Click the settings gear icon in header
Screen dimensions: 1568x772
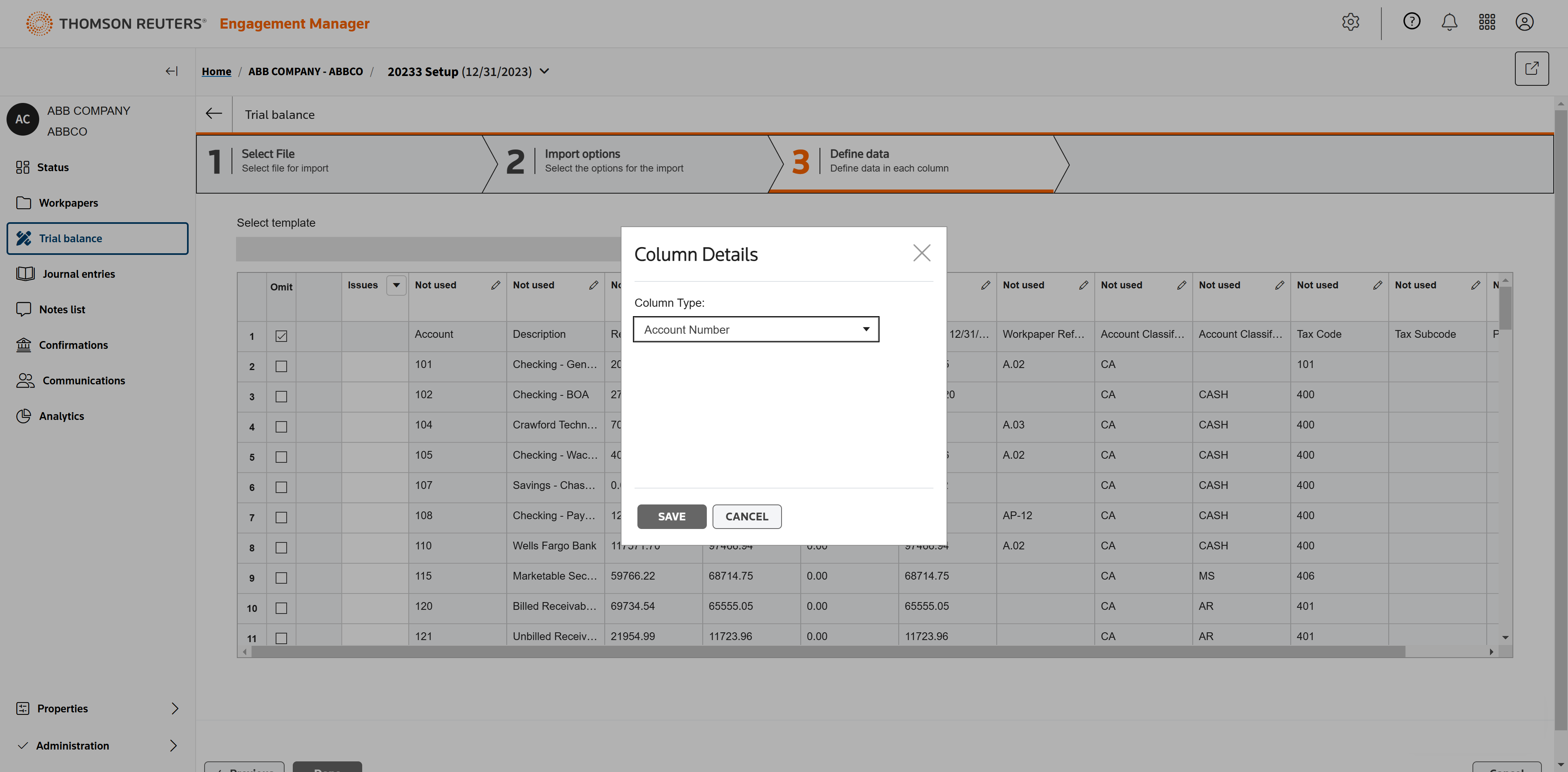coord(1350,22)
